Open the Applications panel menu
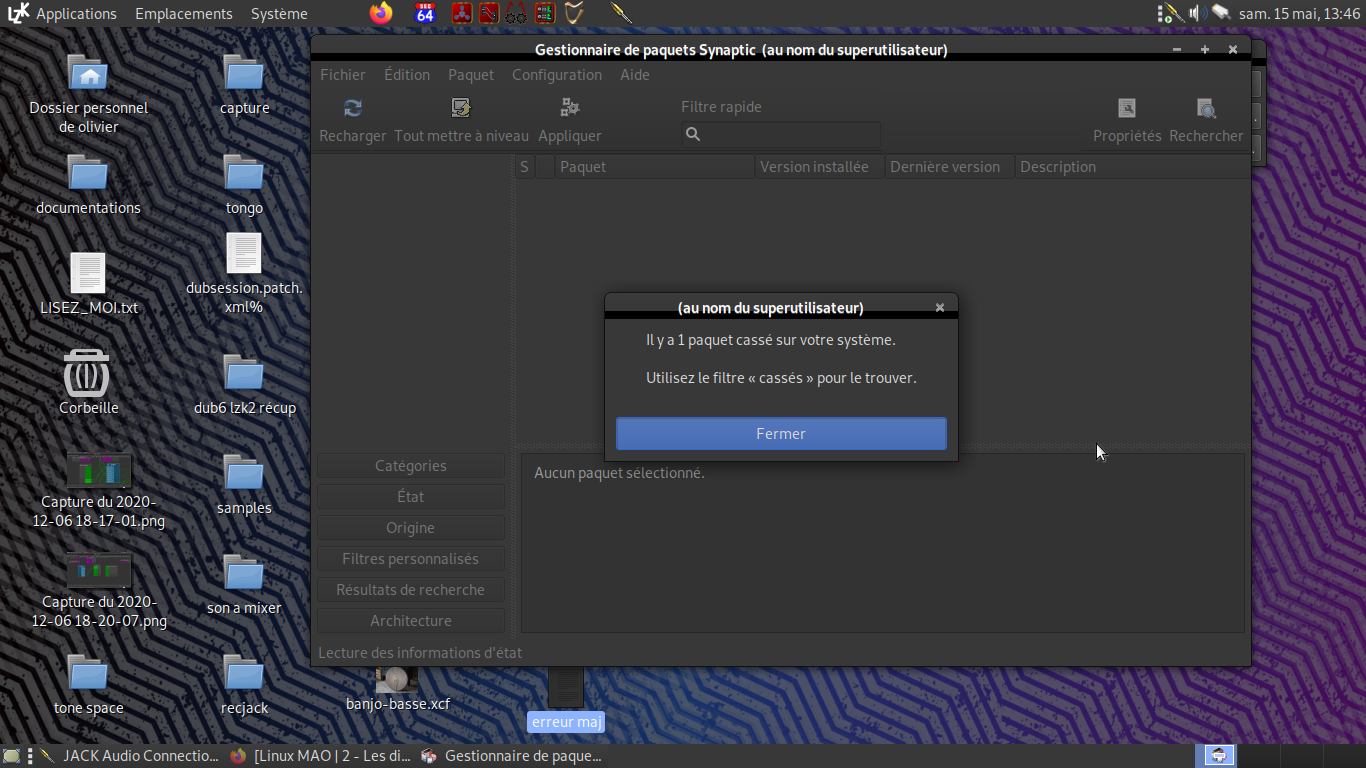The width and height of the screenshot is (1366, 768). tap(76, 13)
